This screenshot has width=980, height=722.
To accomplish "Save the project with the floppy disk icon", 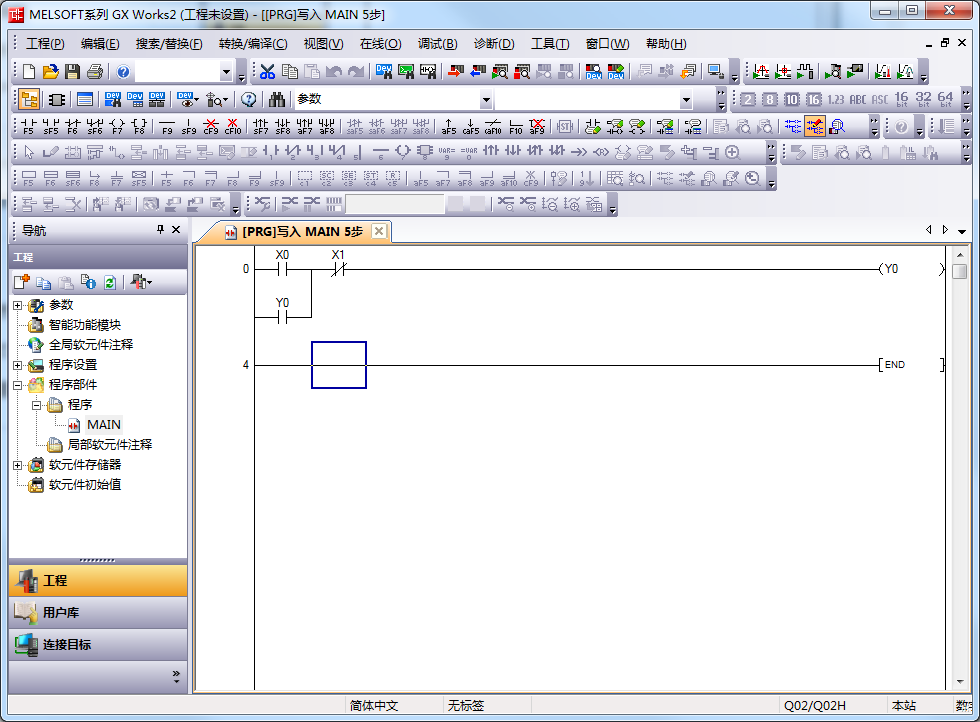I will (72, 72).
